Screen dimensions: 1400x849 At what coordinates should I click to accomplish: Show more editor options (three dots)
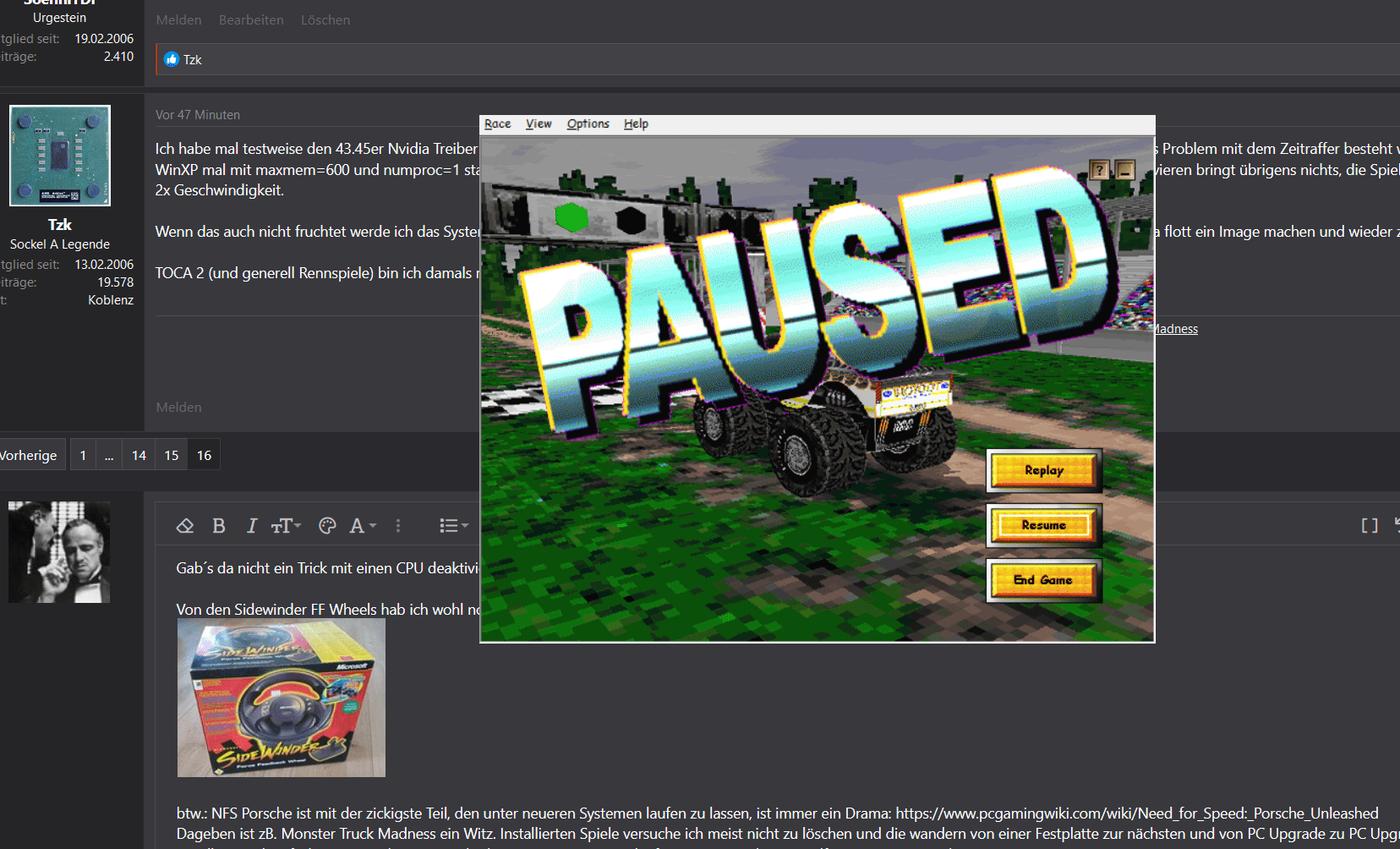[398, 526]
